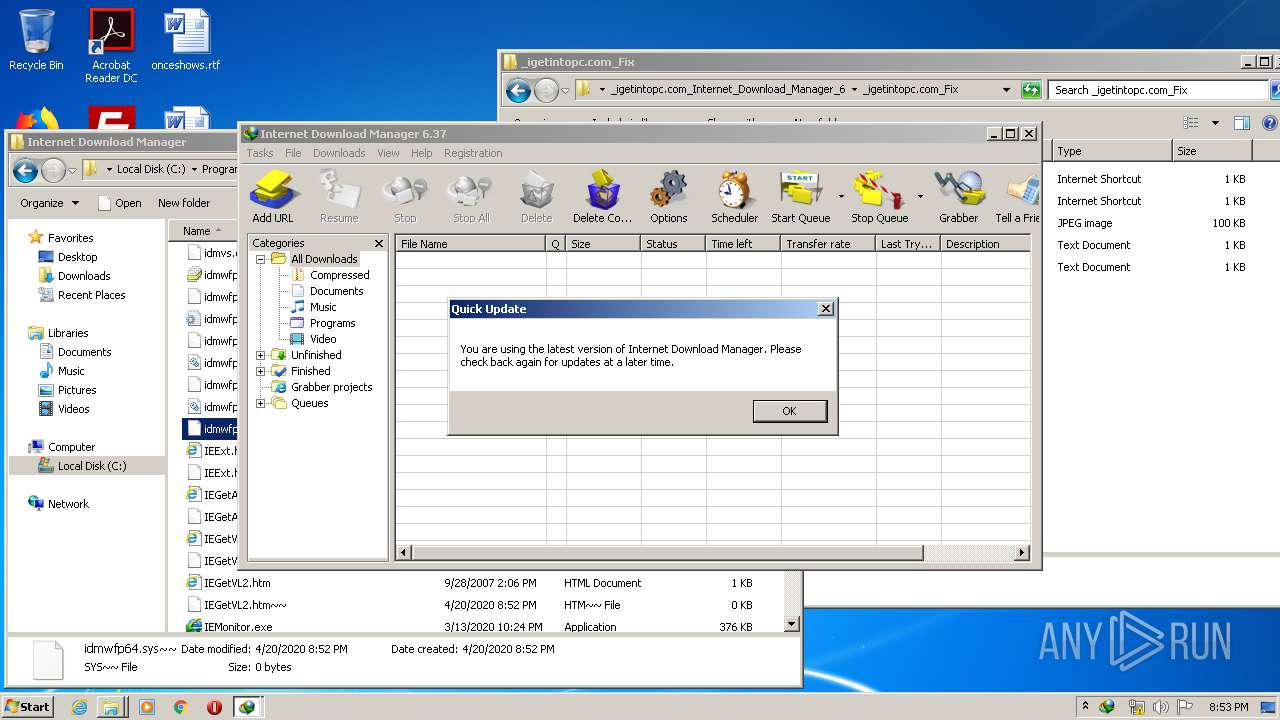Image resolution: width=1280 pixels, height=720 pixels.
Task: Open Opera from taskbar
Action: (214, 707)
